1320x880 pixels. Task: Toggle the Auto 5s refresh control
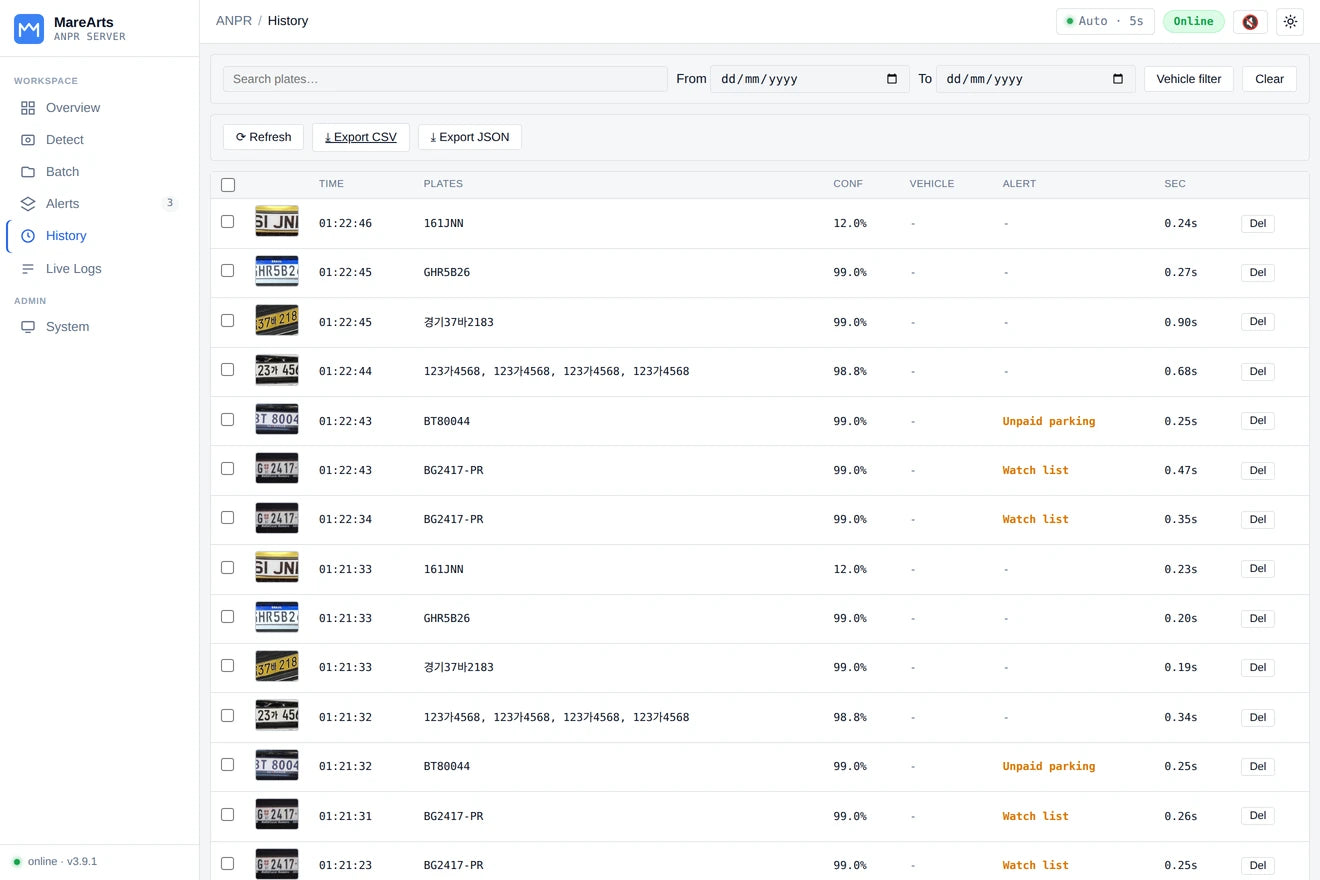(1105, 21)
